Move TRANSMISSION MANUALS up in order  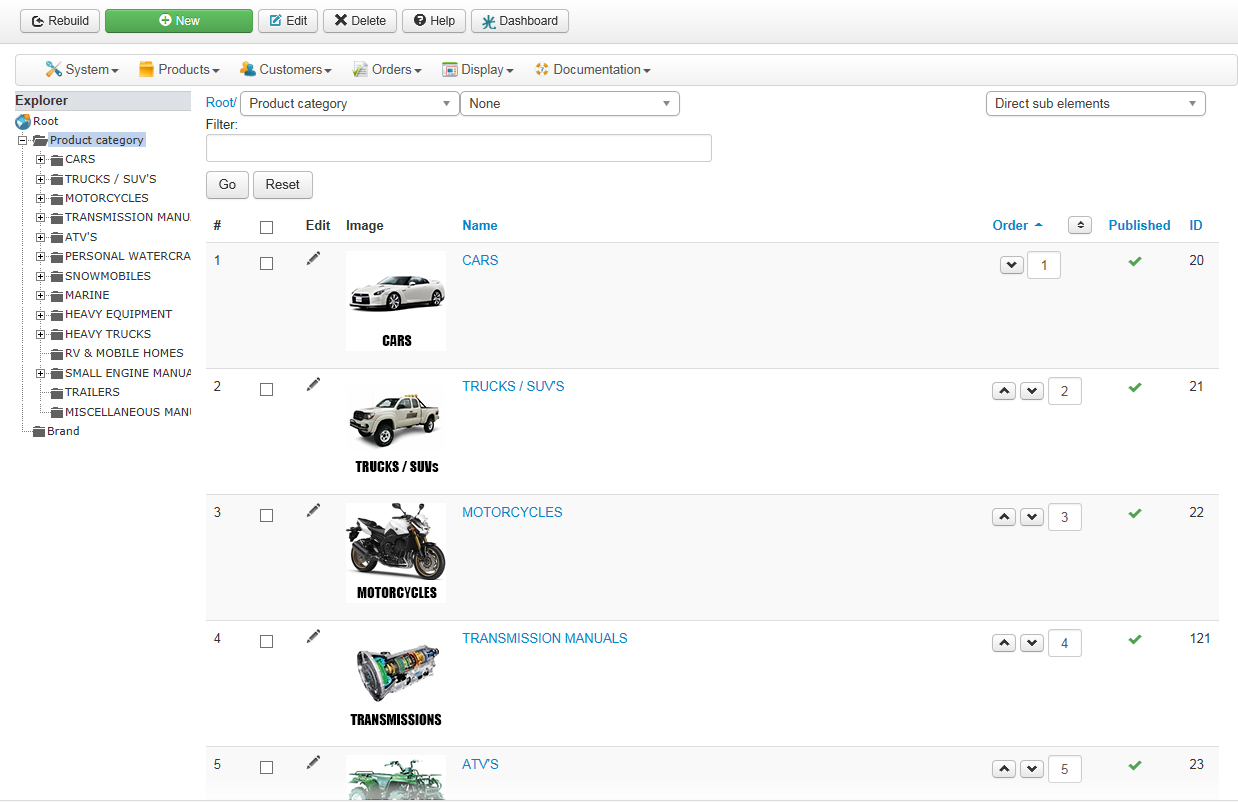point(1004,643)
